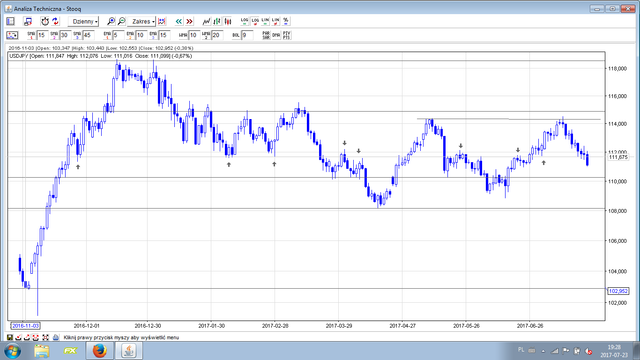Edit EMA 3 period field showing 15
Screen dimensions: 640x360
[x=164, y=36]
